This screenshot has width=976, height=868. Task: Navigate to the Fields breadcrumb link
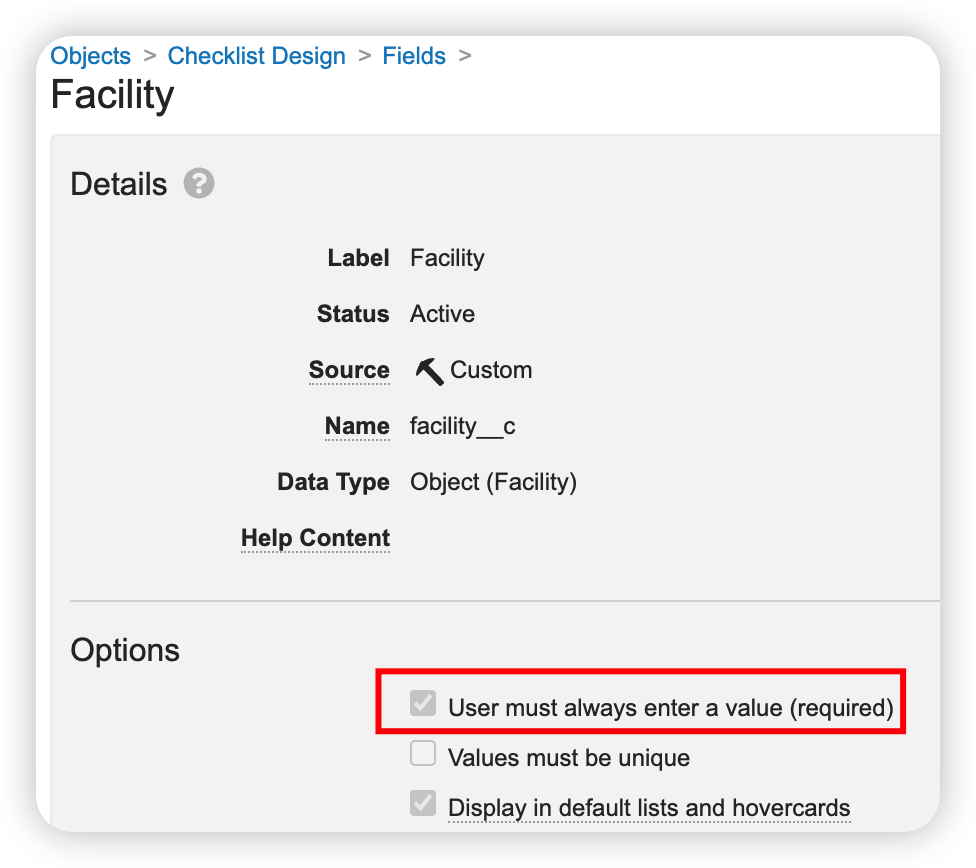click(x=414, y=56)
